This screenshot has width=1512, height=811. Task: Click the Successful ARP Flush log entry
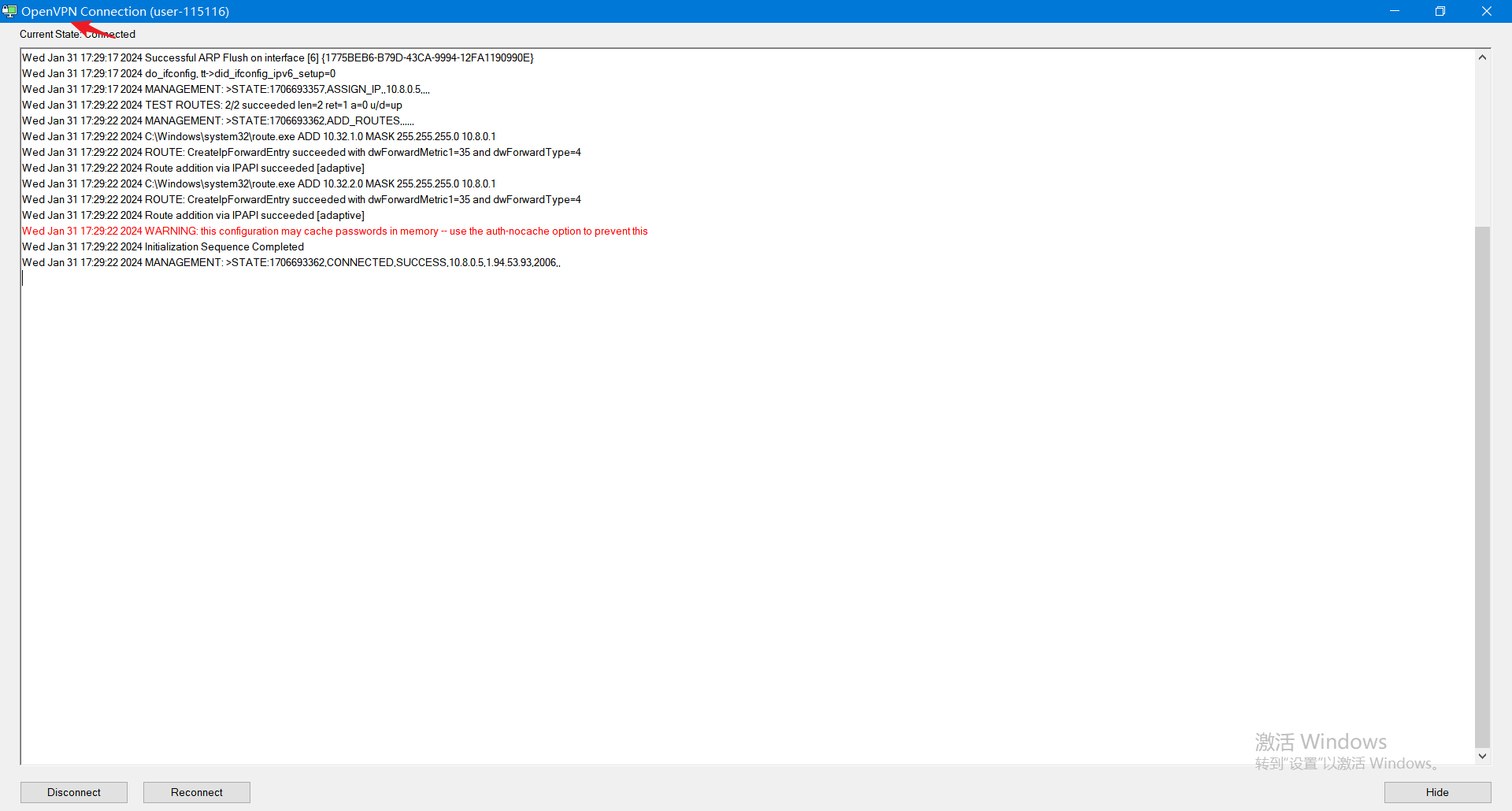click(277, 57)
